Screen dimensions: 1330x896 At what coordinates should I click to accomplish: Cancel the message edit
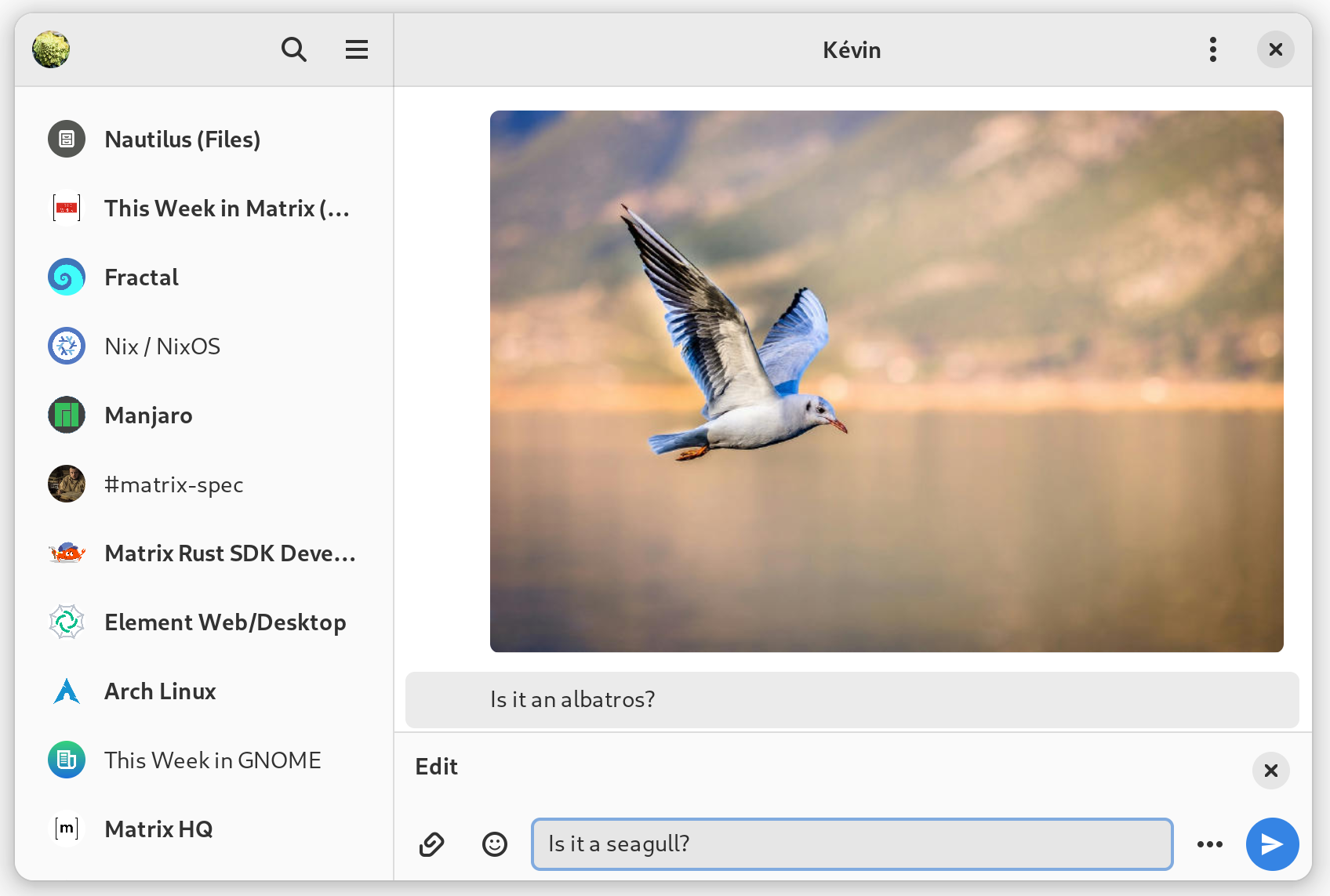[x=1270, y=770]
